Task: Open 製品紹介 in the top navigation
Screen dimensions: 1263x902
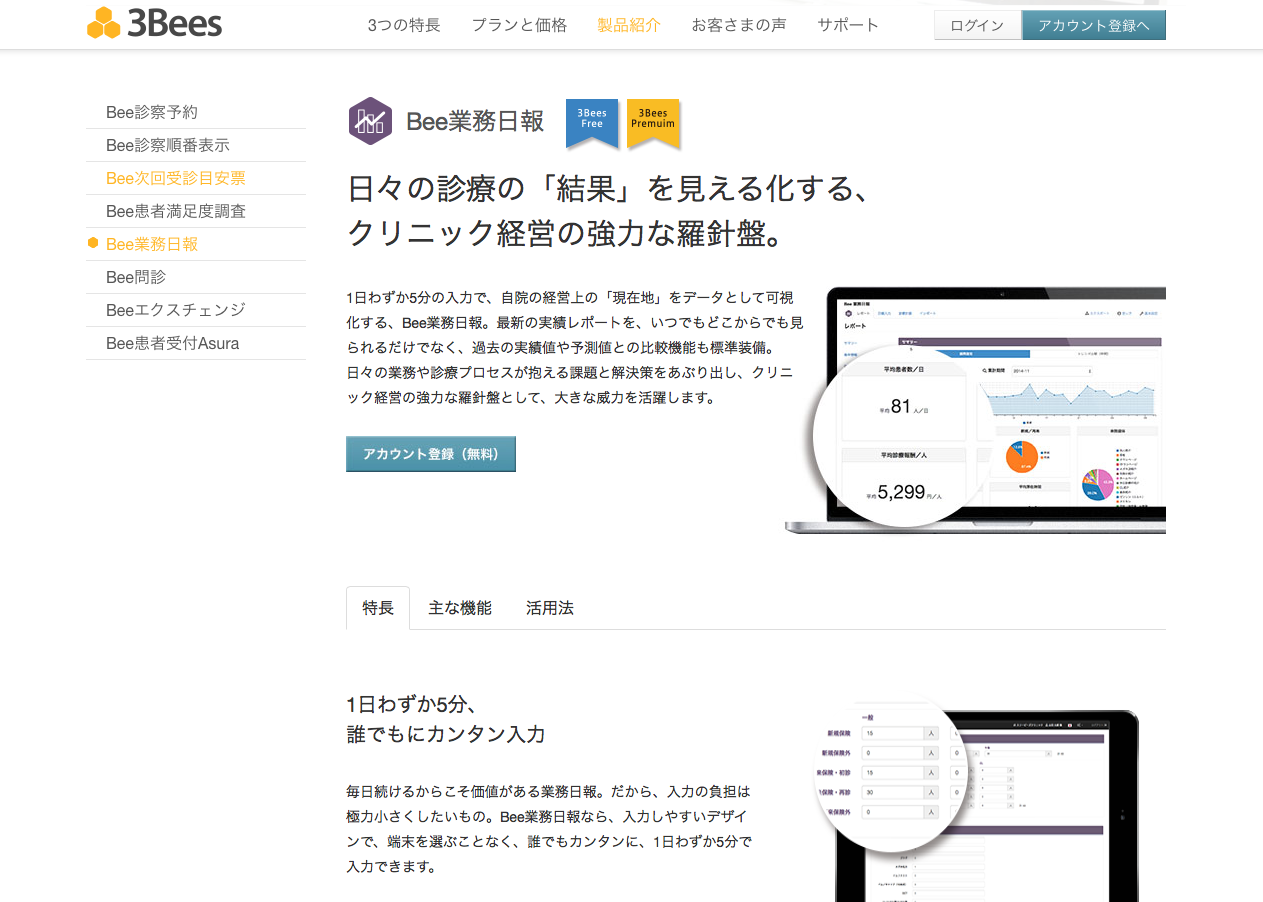Action: click(629, 25)
